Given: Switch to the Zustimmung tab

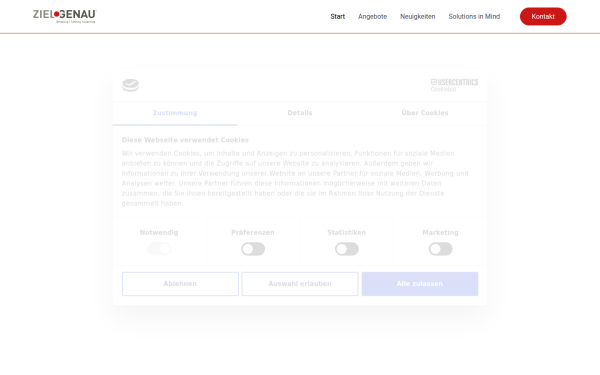Looking at the screenshot, I should pyautogui.click(x=175, y=113).
